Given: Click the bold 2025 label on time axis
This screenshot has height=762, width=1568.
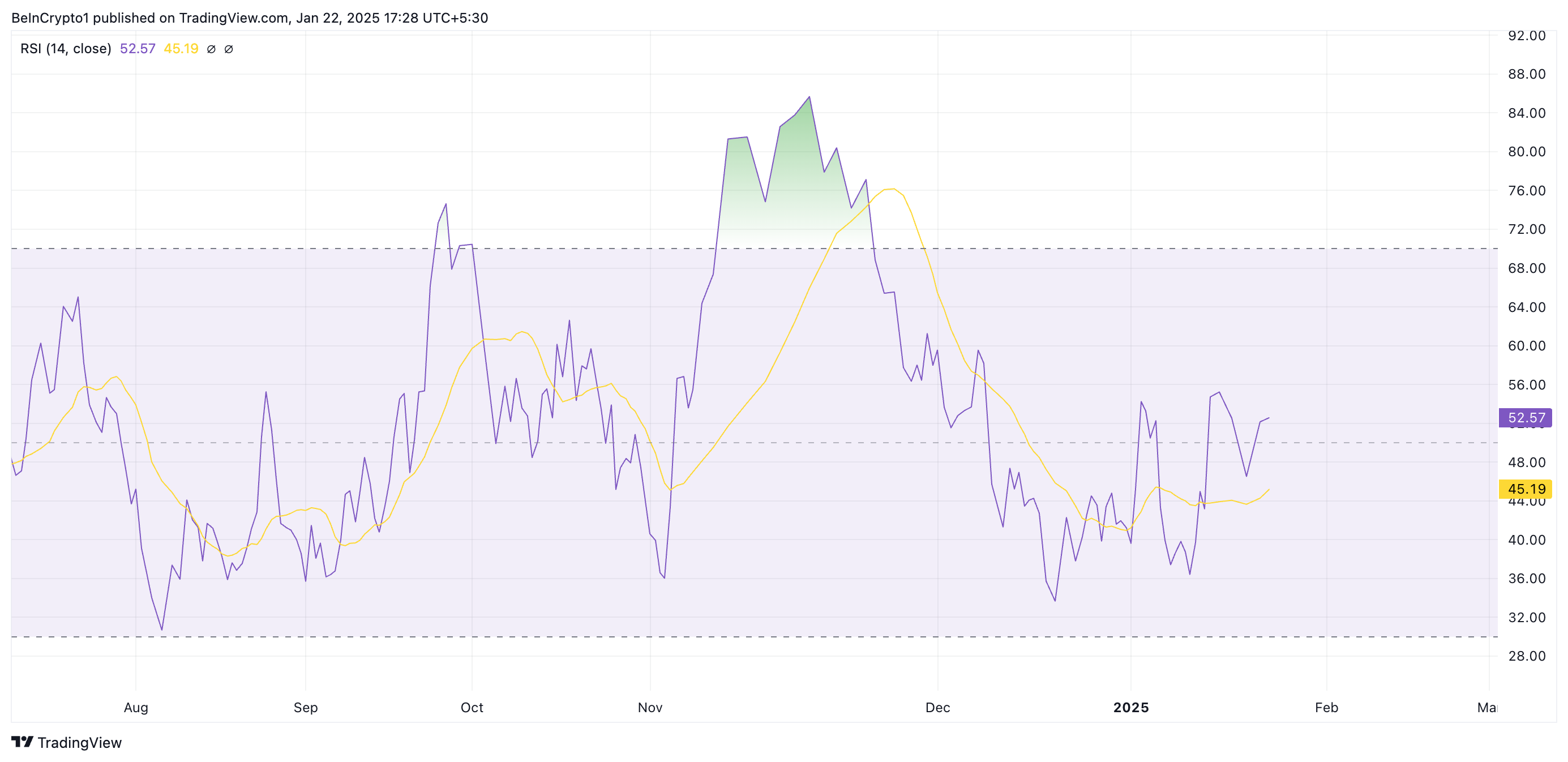Looking at the screenshot, I should [1131, 707].
